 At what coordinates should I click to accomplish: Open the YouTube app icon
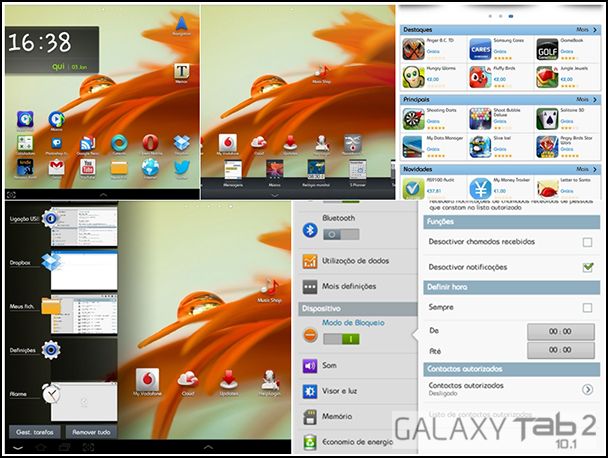(x=88, y=166)
